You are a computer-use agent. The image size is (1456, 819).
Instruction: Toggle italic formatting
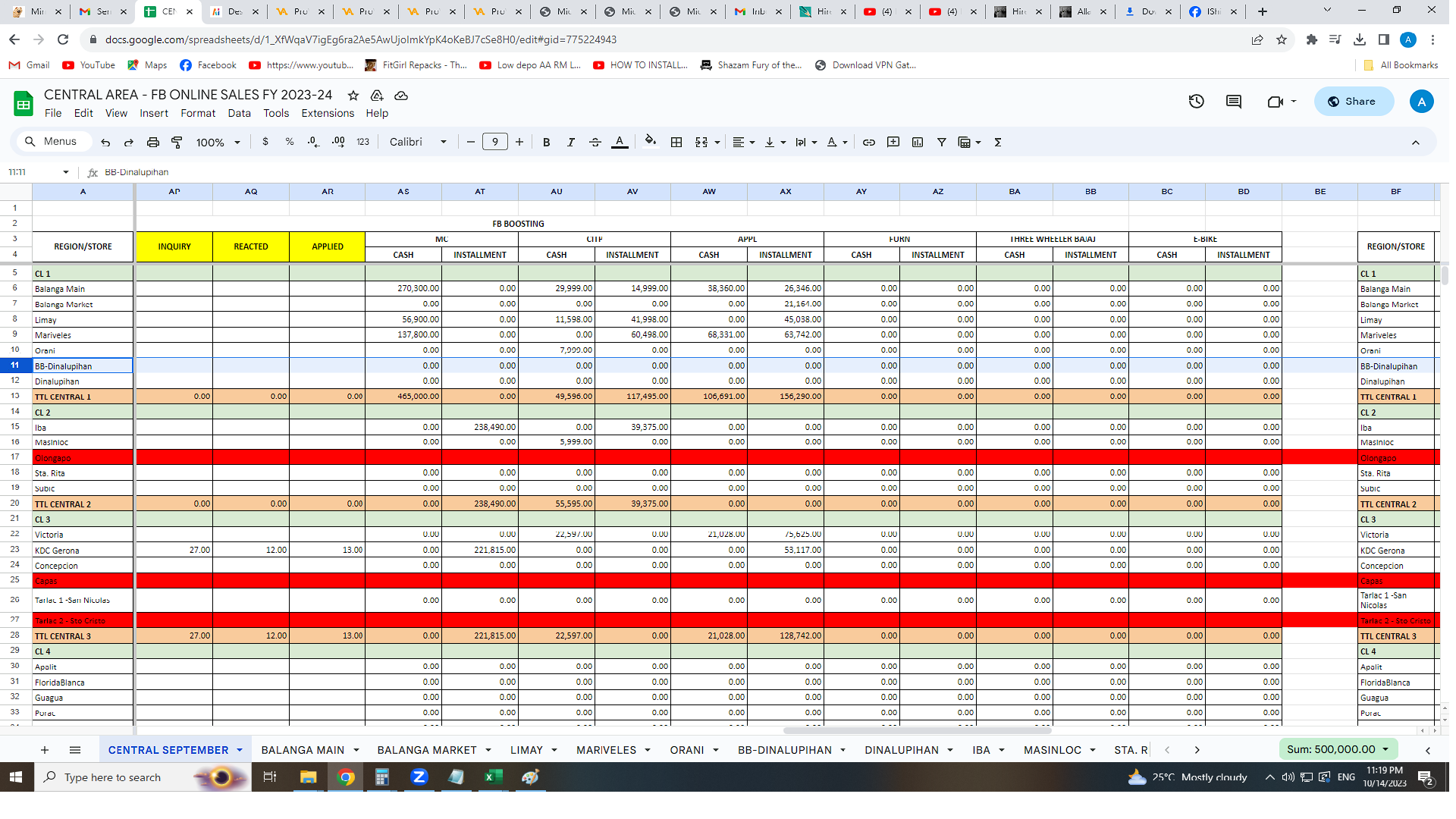point(571,143)
